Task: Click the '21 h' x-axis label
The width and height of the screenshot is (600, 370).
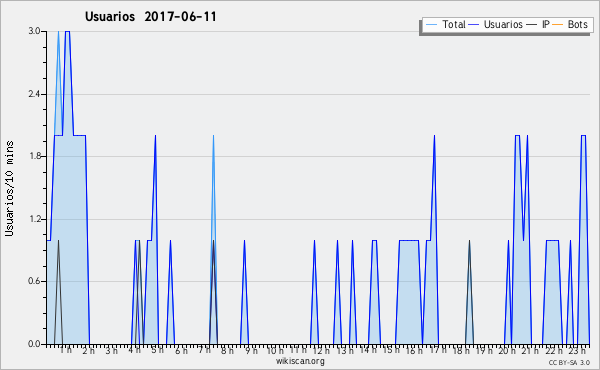Action: click(530, 350)
